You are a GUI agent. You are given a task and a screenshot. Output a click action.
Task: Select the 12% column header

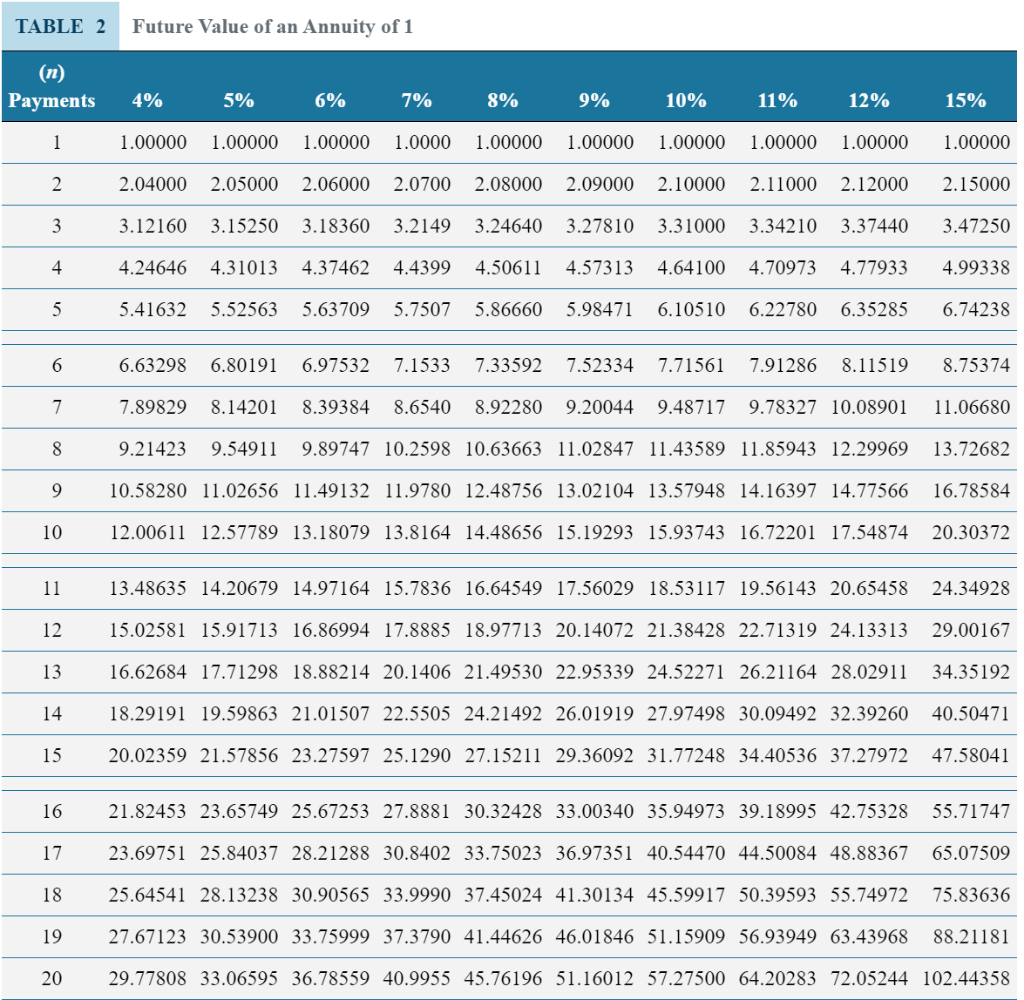click(x=869, y=100)
